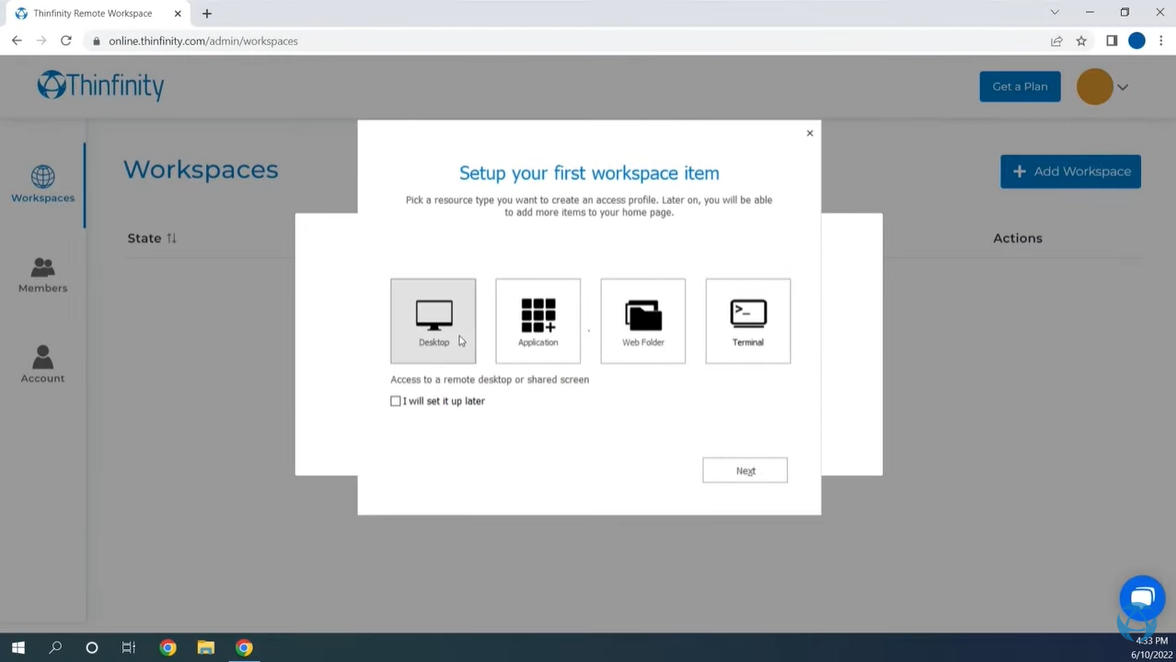
Task: Click the Add Workspace button
Action: [x=1070, y=171]
